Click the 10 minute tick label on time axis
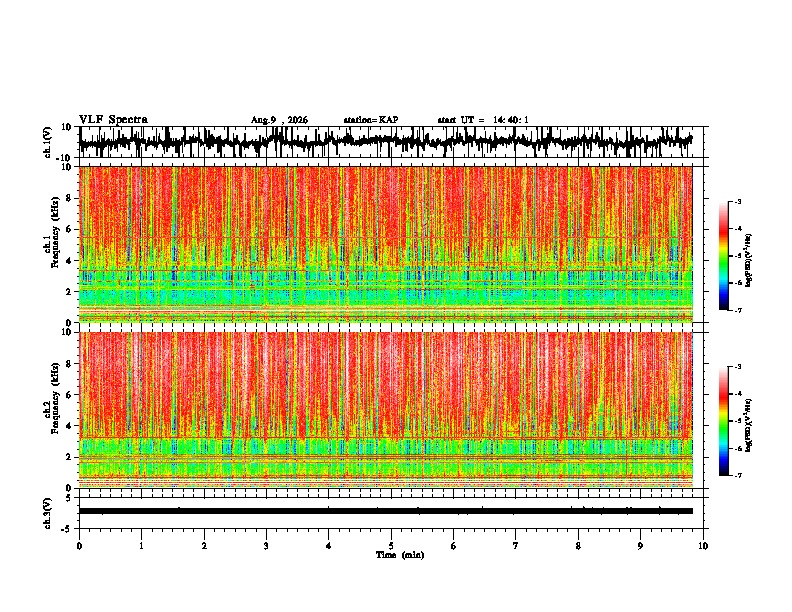 (x=703, y=546)
